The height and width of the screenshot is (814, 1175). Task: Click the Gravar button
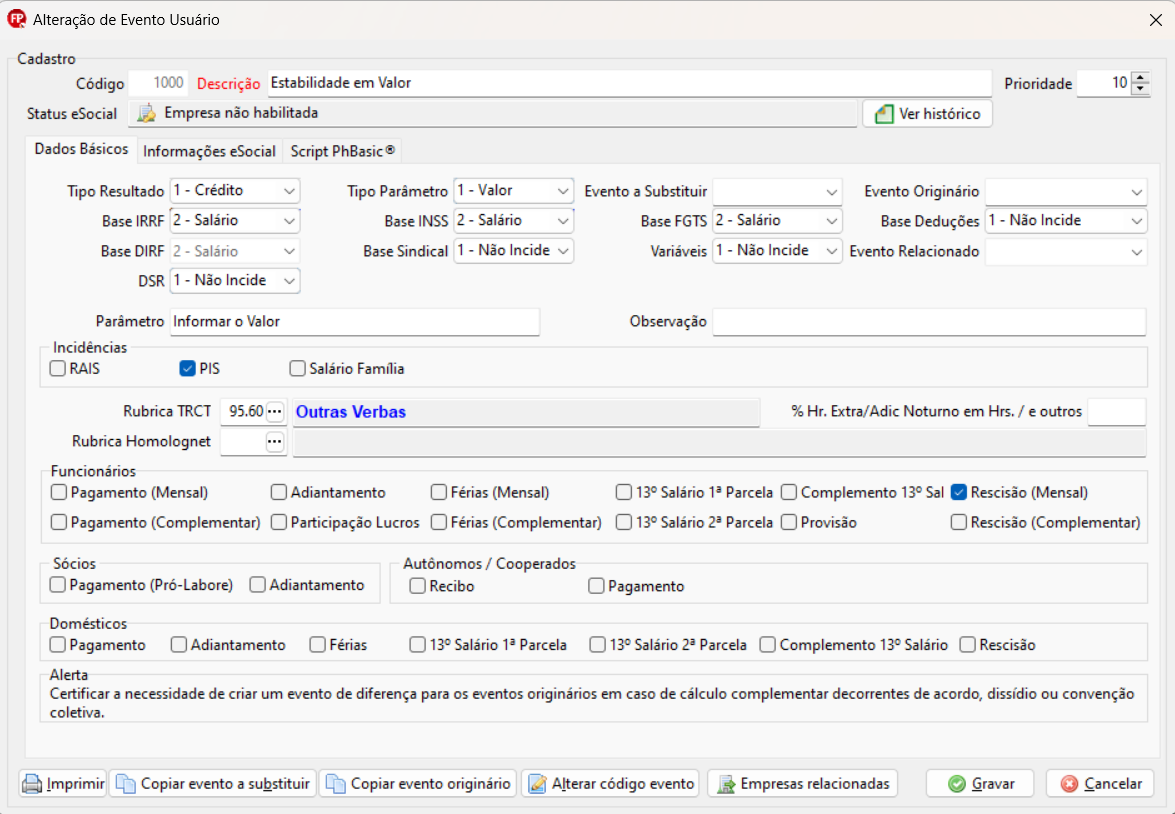click(x=980, y=784)
